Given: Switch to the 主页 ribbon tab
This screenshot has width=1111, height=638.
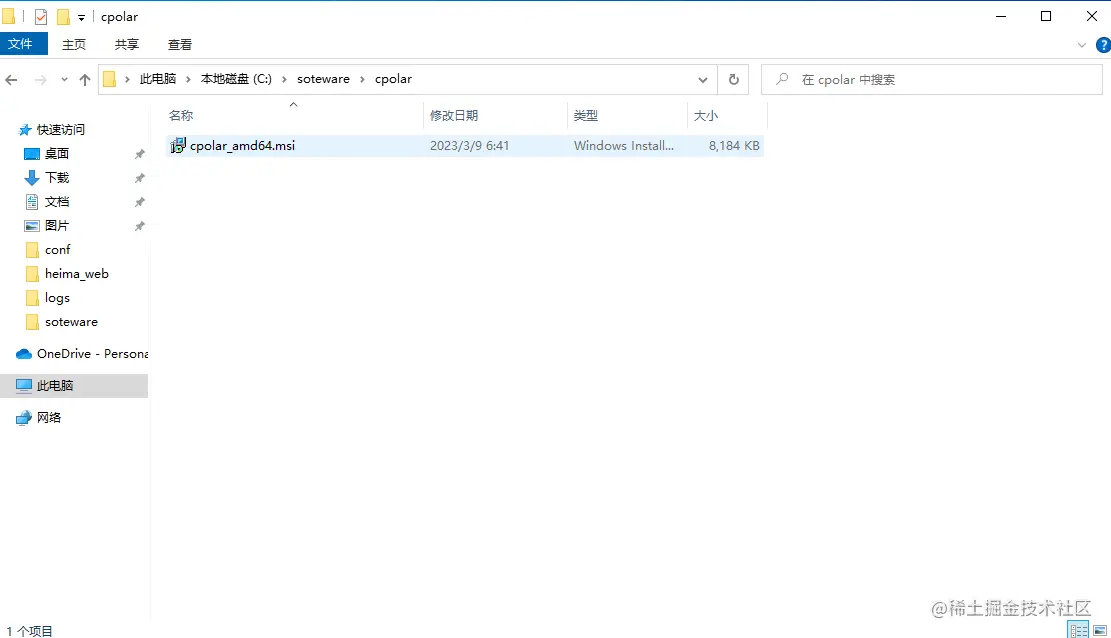Looking at the screenshot, I should (x=74, y=45).
